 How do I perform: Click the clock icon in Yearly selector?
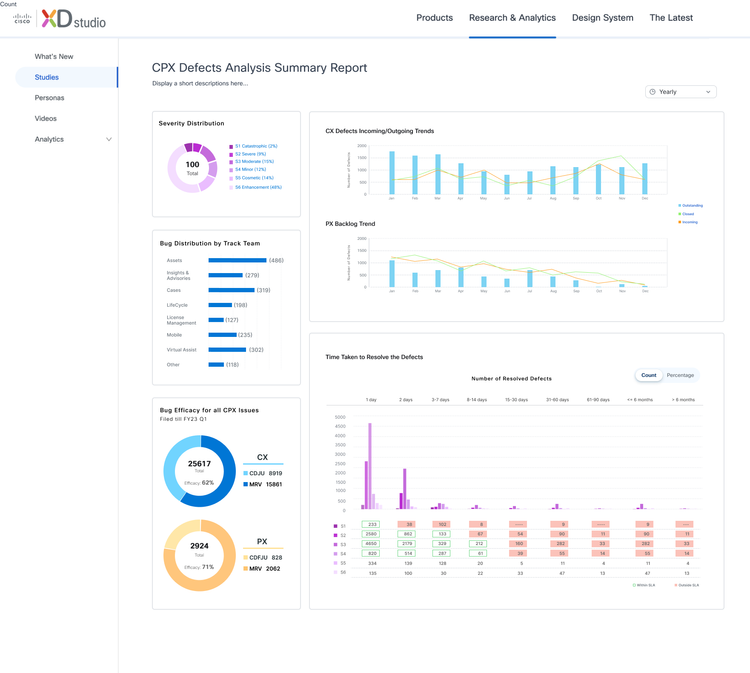point(652,92)
